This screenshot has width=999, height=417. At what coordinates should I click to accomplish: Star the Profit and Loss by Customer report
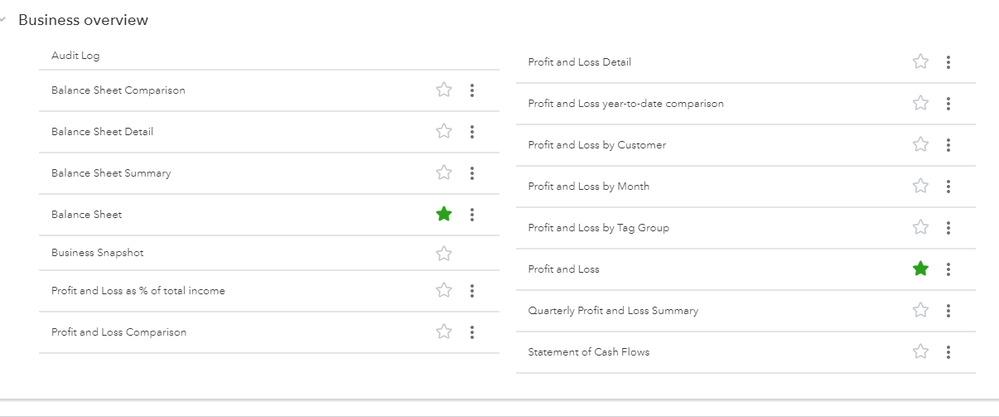(921, 145)
